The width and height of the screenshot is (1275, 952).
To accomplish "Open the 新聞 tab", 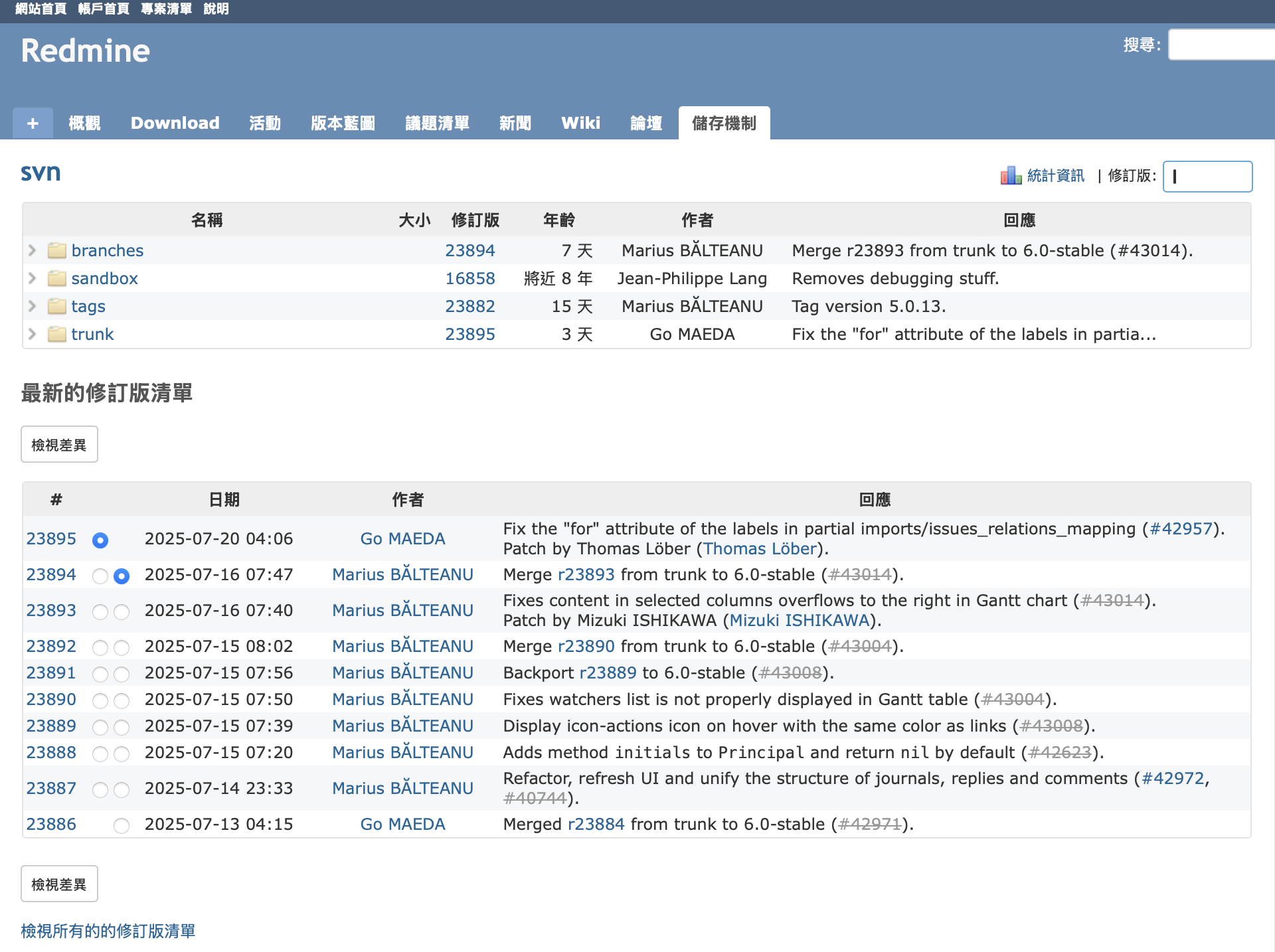I will [x=515, y=123].
